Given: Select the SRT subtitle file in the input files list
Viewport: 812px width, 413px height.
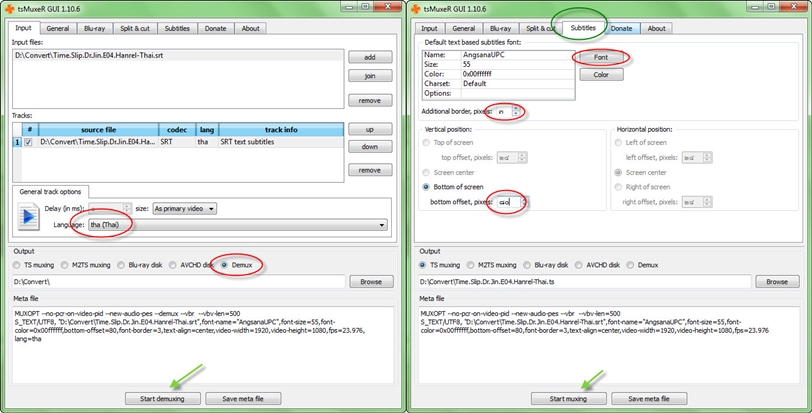Looking at the screenshot, I should coord(178,55).
